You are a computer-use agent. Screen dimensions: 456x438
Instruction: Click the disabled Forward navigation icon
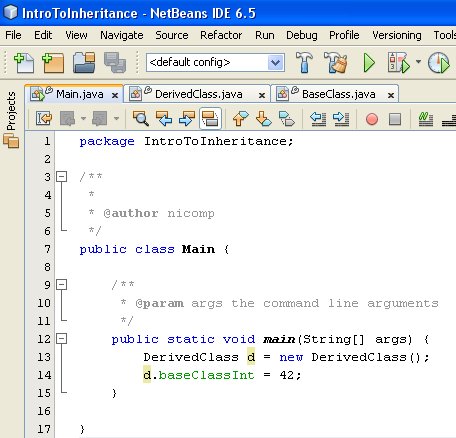(x=100, y=118)
